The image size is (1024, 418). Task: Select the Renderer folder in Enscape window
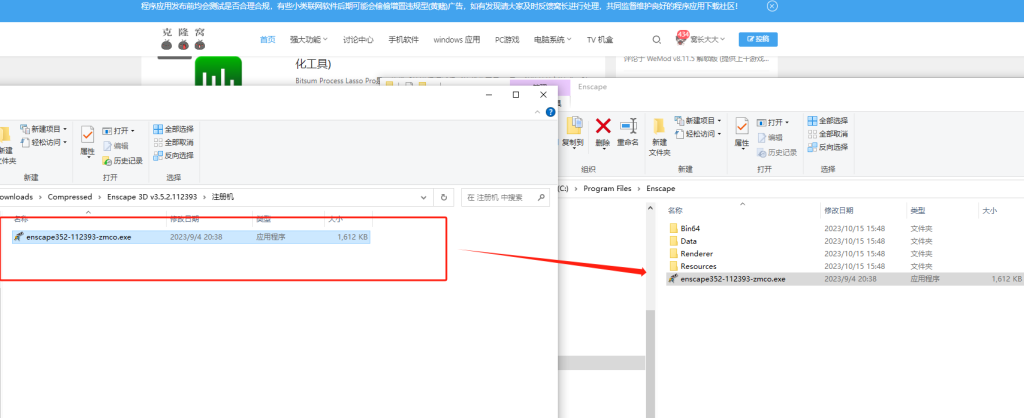click(696, 253)
